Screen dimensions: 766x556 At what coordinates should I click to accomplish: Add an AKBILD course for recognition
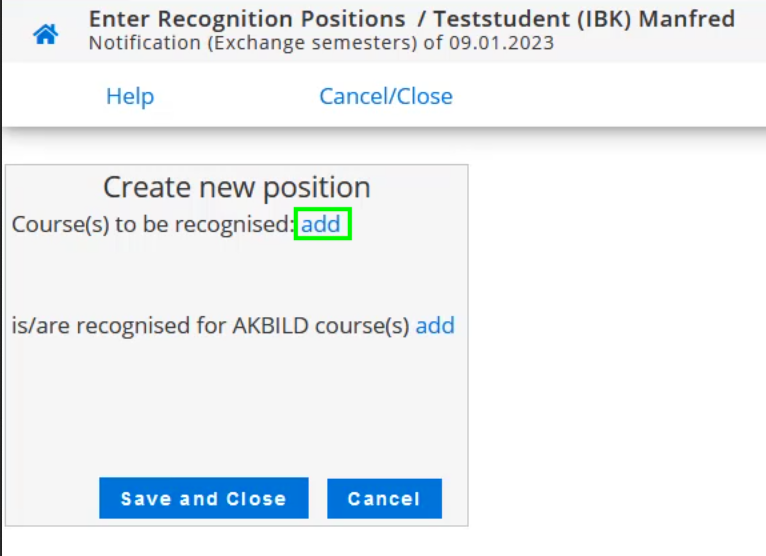click(435, 325)
